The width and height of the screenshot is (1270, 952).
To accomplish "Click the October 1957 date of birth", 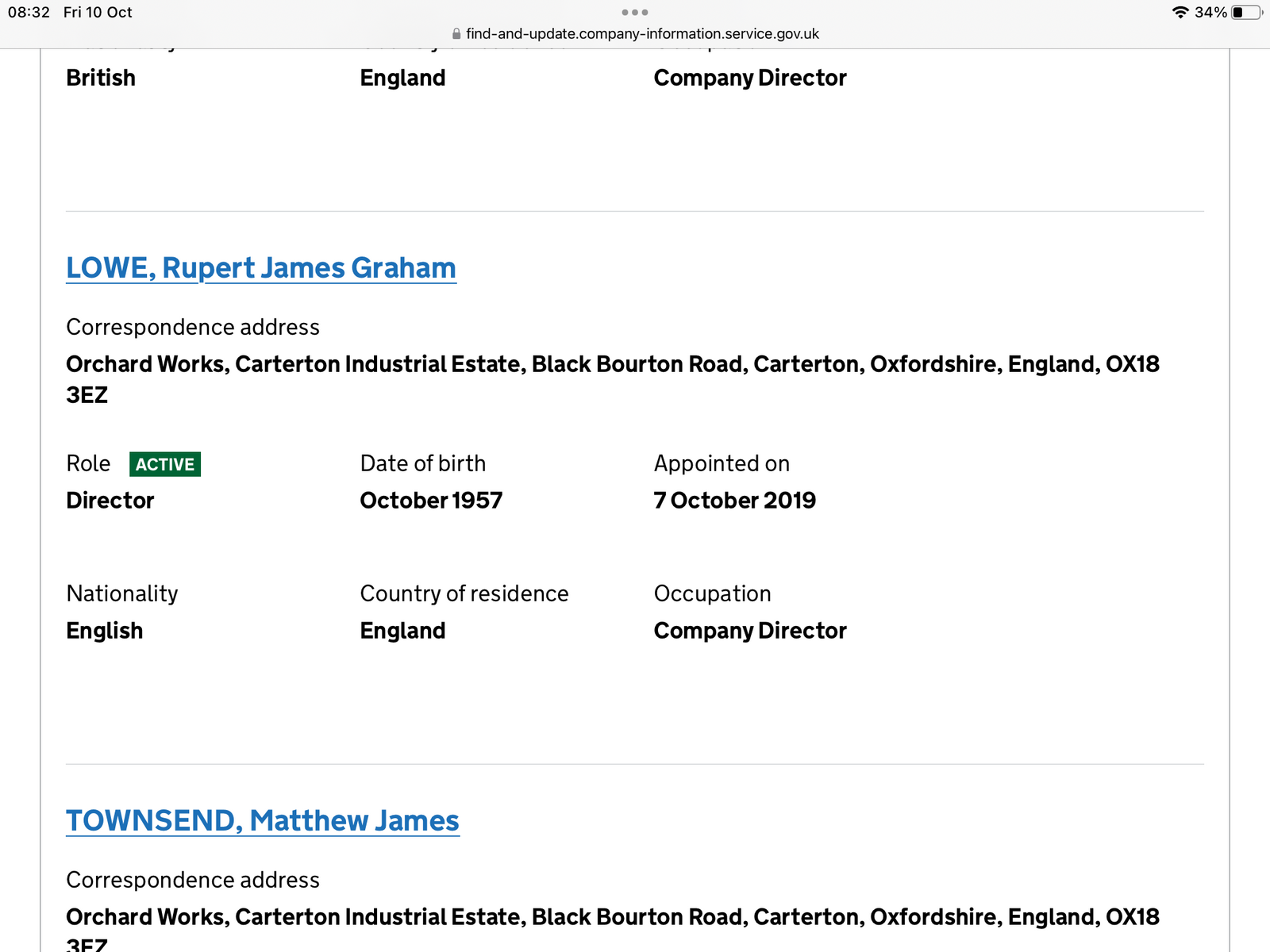I will 431,501.
